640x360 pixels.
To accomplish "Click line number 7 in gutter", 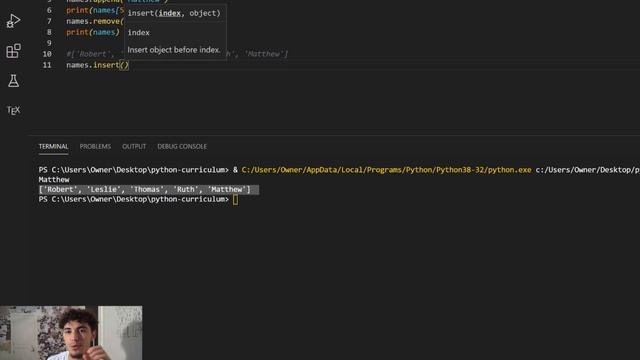I will [x=49, y=21].
